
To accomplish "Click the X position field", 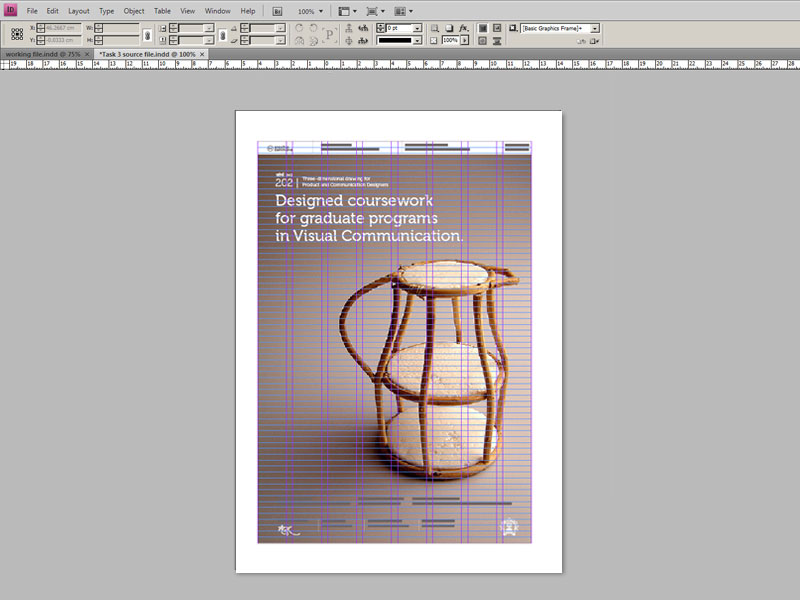I will point(63,28).
